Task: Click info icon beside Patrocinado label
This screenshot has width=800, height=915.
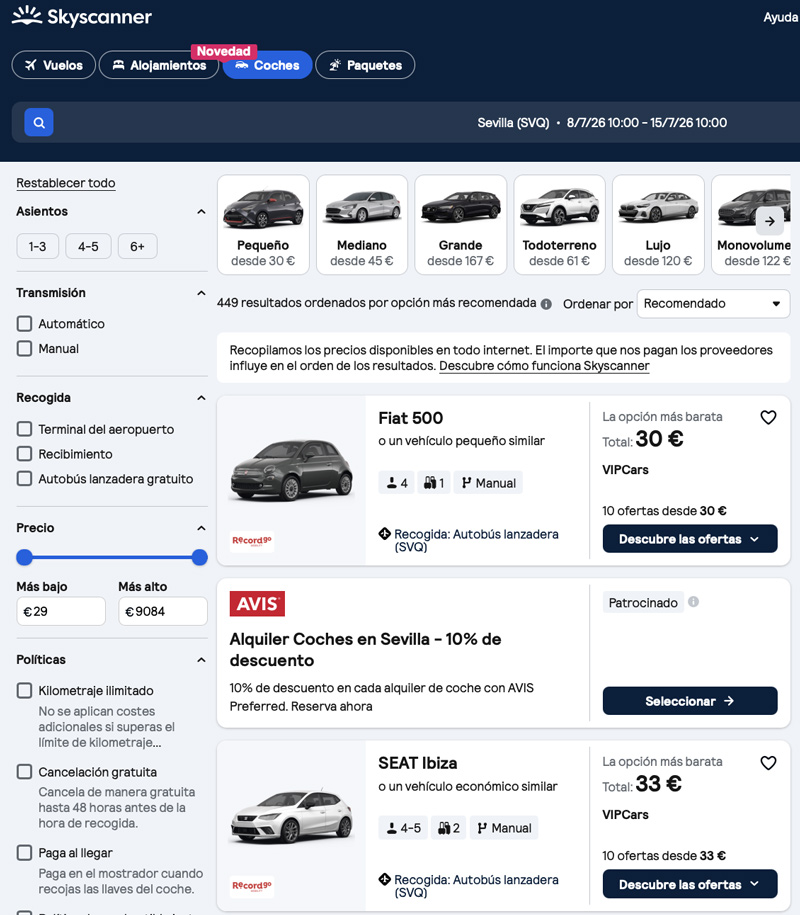Action: tap(693, 602)
